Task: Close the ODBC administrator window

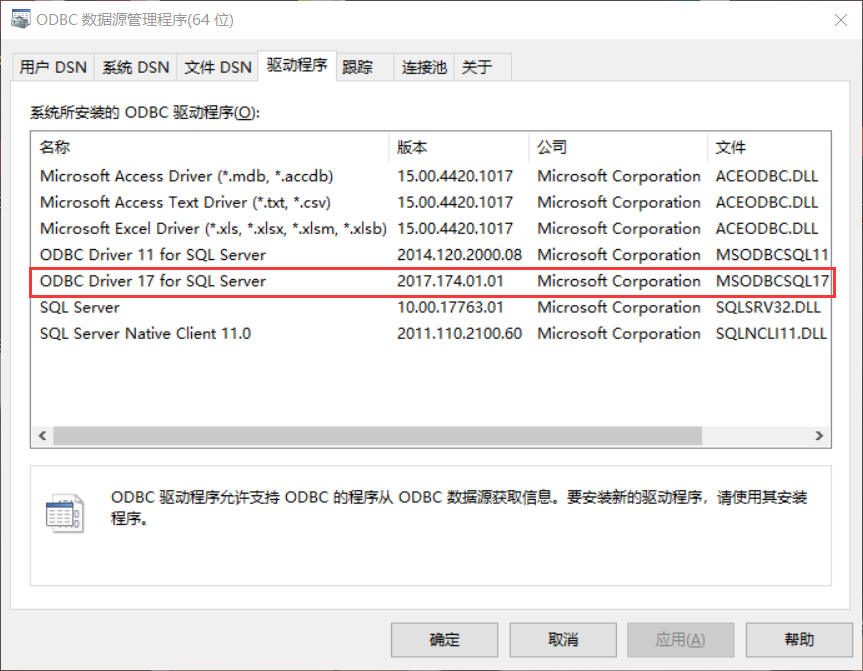Action: click(x=840, y=20)
